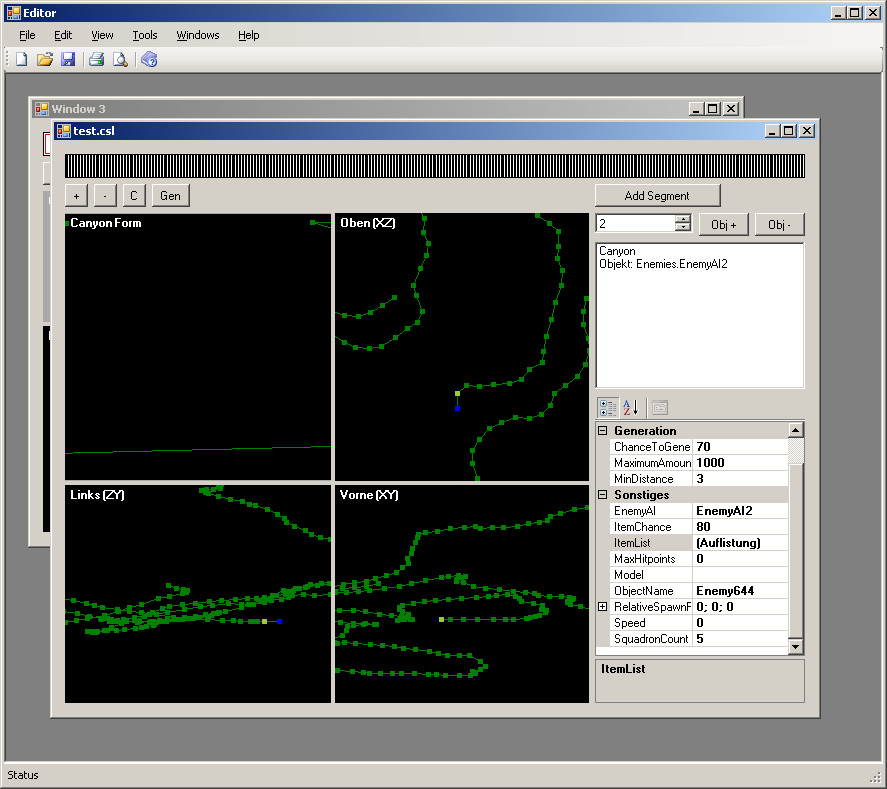Close the main Editor window

[873, 12]
